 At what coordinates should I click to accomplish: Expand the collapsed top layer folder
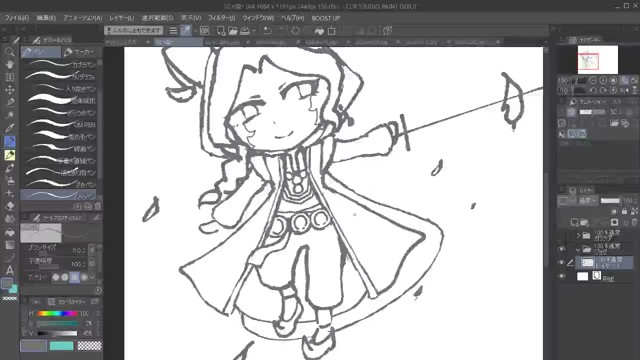(578, 236)
